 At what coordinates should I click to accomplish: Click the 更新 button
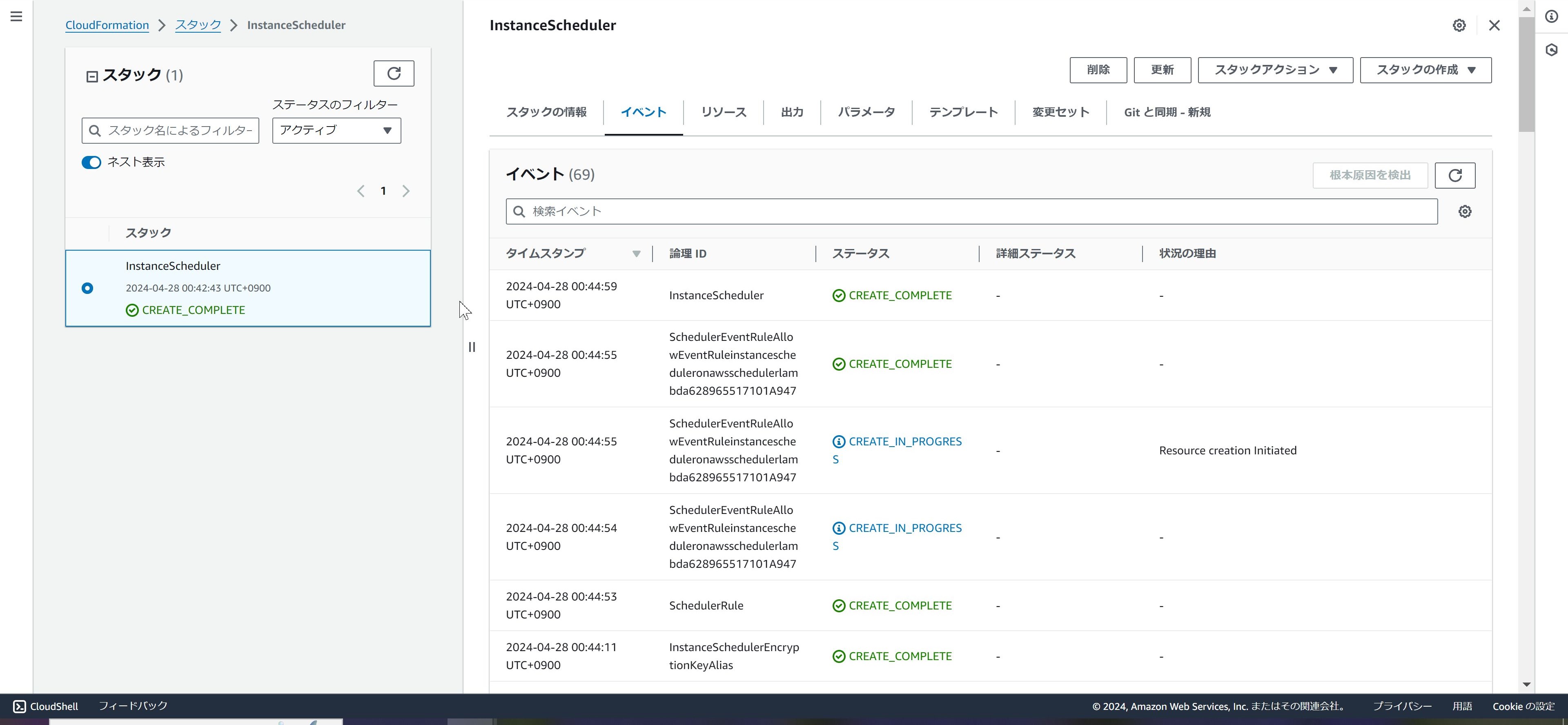pyautogui.click(x=1162, y=69)
